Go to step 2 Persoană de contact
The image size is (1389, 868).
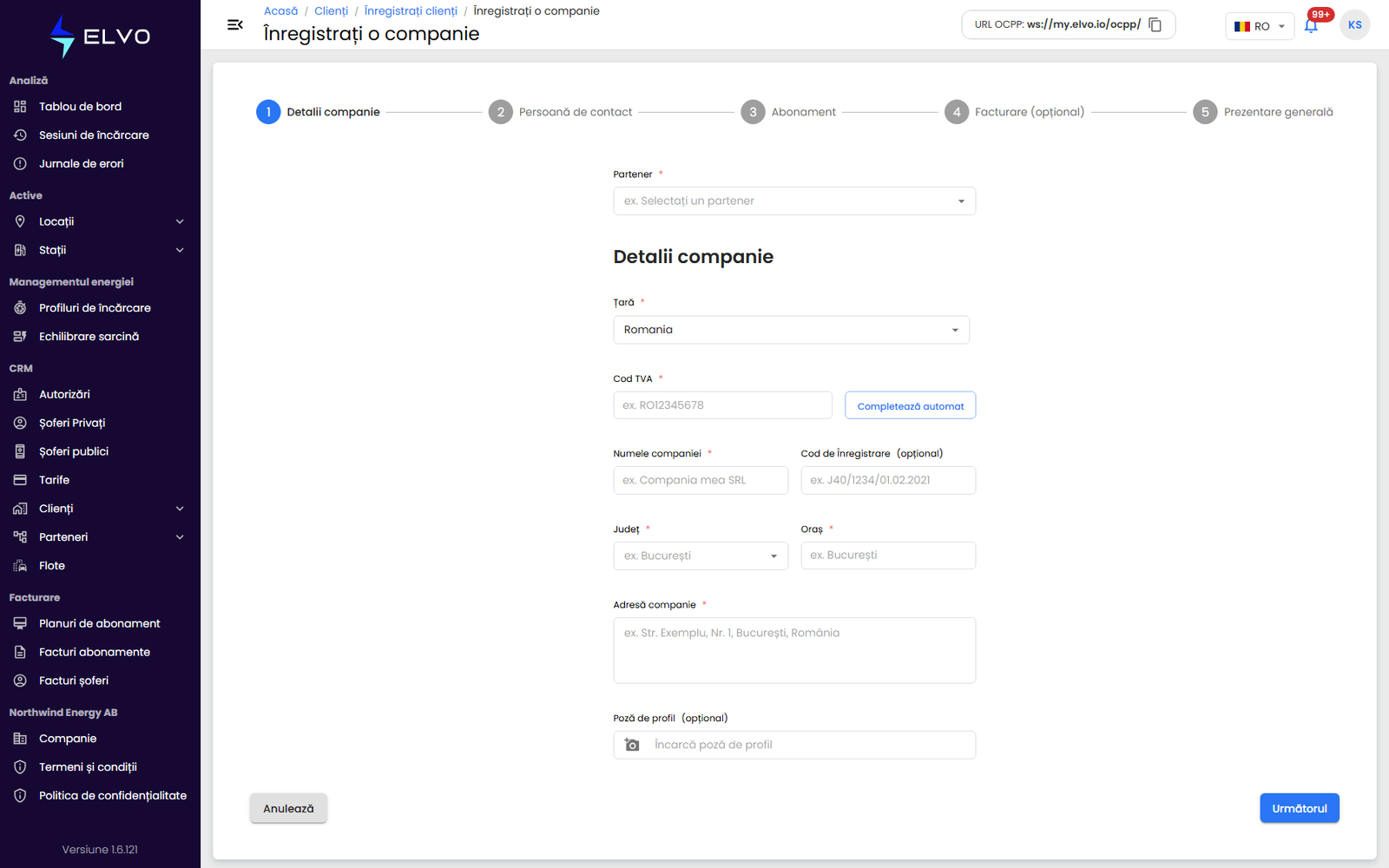[x=561, y=112]
